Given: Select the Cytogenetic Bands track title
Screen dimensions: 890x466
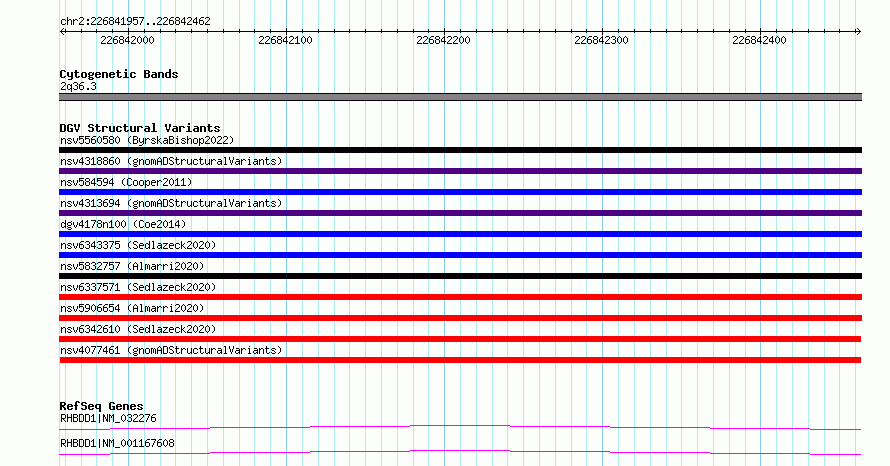Looking at the screenshot, I should tap(119, 74).
